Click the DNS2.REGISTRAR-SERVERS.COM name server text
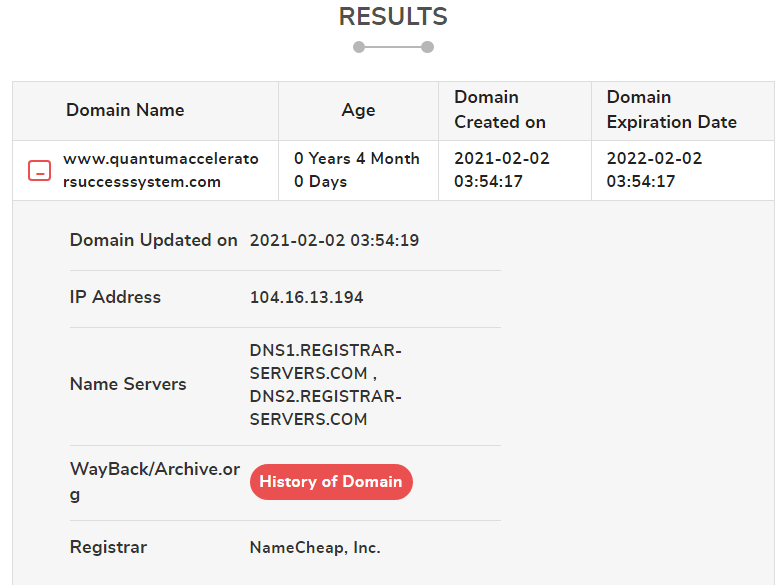The height and width of the screenshot is (585, 783). point(326,408)
